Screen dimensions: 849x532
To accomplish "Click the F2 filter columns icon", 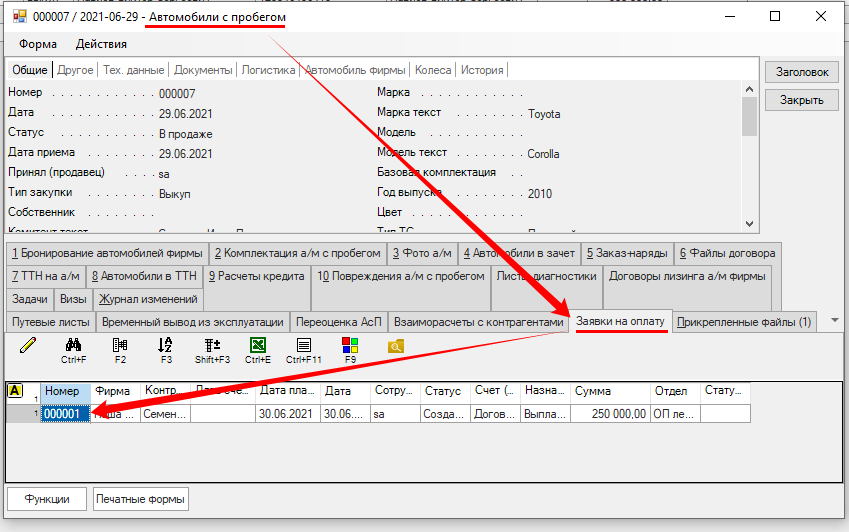I will tap(120, 346).
